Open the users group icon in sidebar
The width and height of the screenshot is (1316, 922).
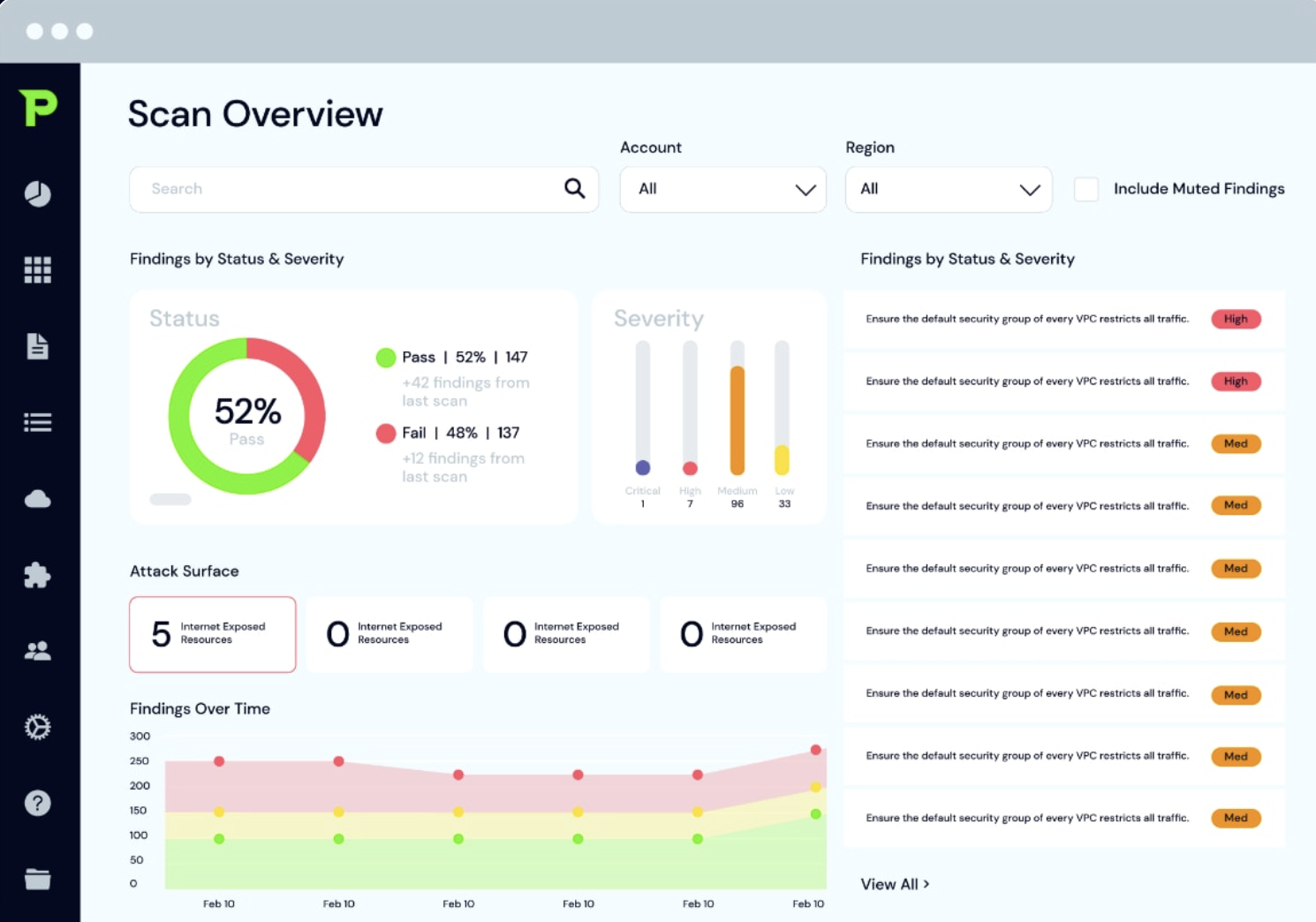37,651
